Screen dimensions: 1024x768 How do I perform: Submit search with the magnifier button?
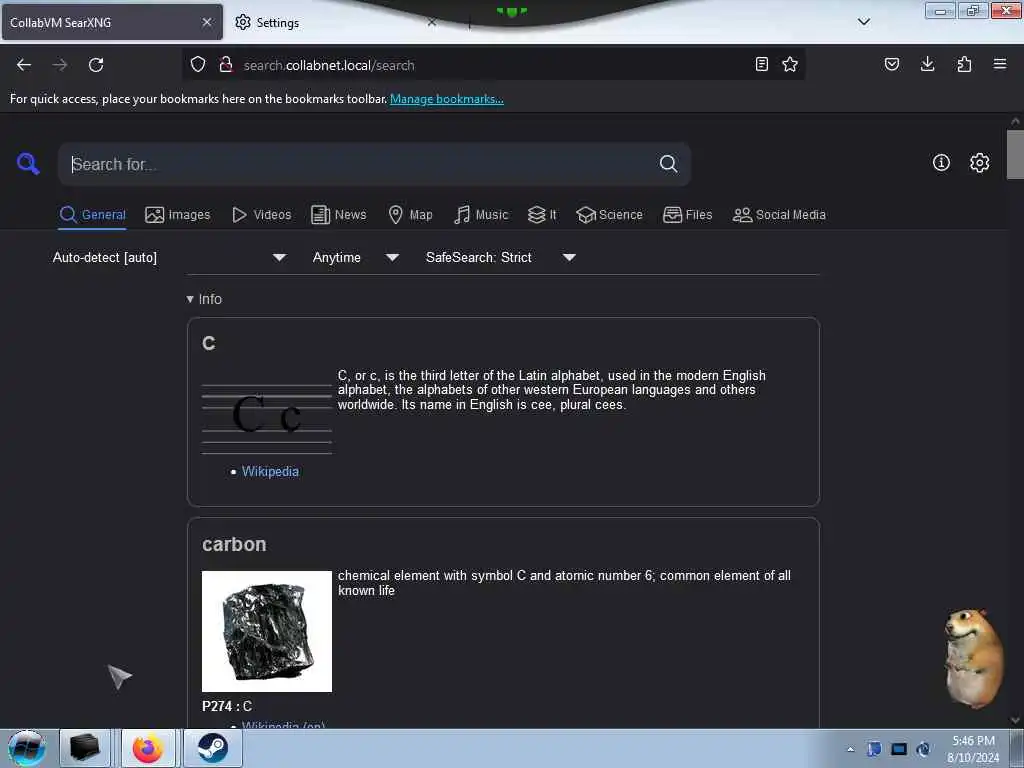pyautogui.click(x=668, y=163)
